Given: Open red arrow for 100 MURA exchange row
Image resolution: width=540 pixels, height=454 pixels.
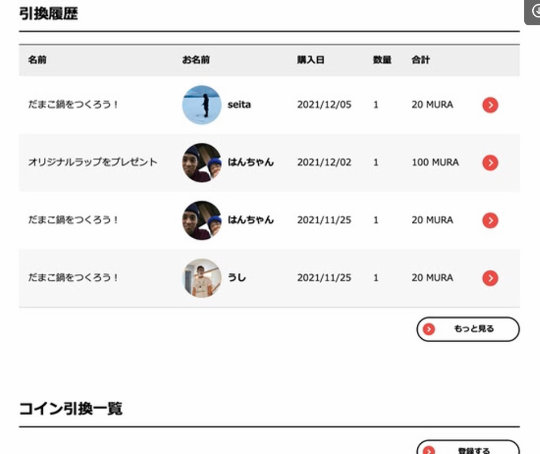Looking at the screenshot, I should coord(490,163).
